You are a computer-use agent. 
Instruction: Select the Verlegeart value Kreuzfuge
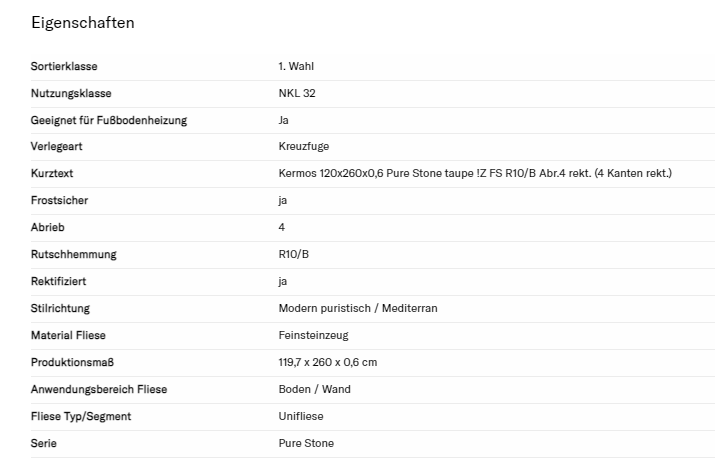303,147
